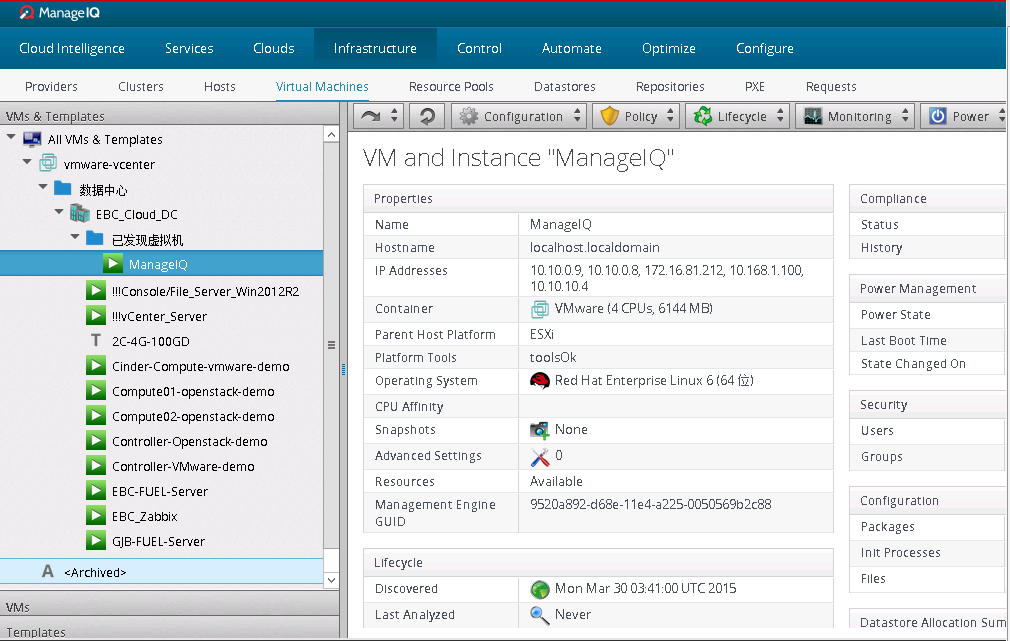Open the Automate menu
Image resolution: width=1010 pixels, height=641 pixels.
click(572, 48)
